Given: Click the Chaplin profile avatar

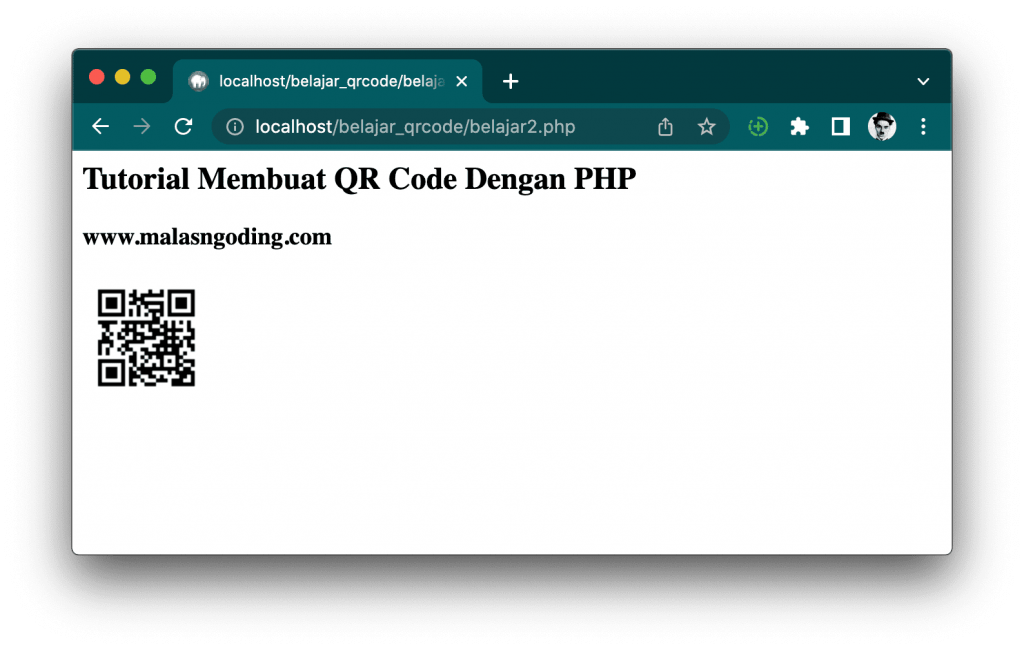Looking at the screenshot, I should (x=882, y=127).
